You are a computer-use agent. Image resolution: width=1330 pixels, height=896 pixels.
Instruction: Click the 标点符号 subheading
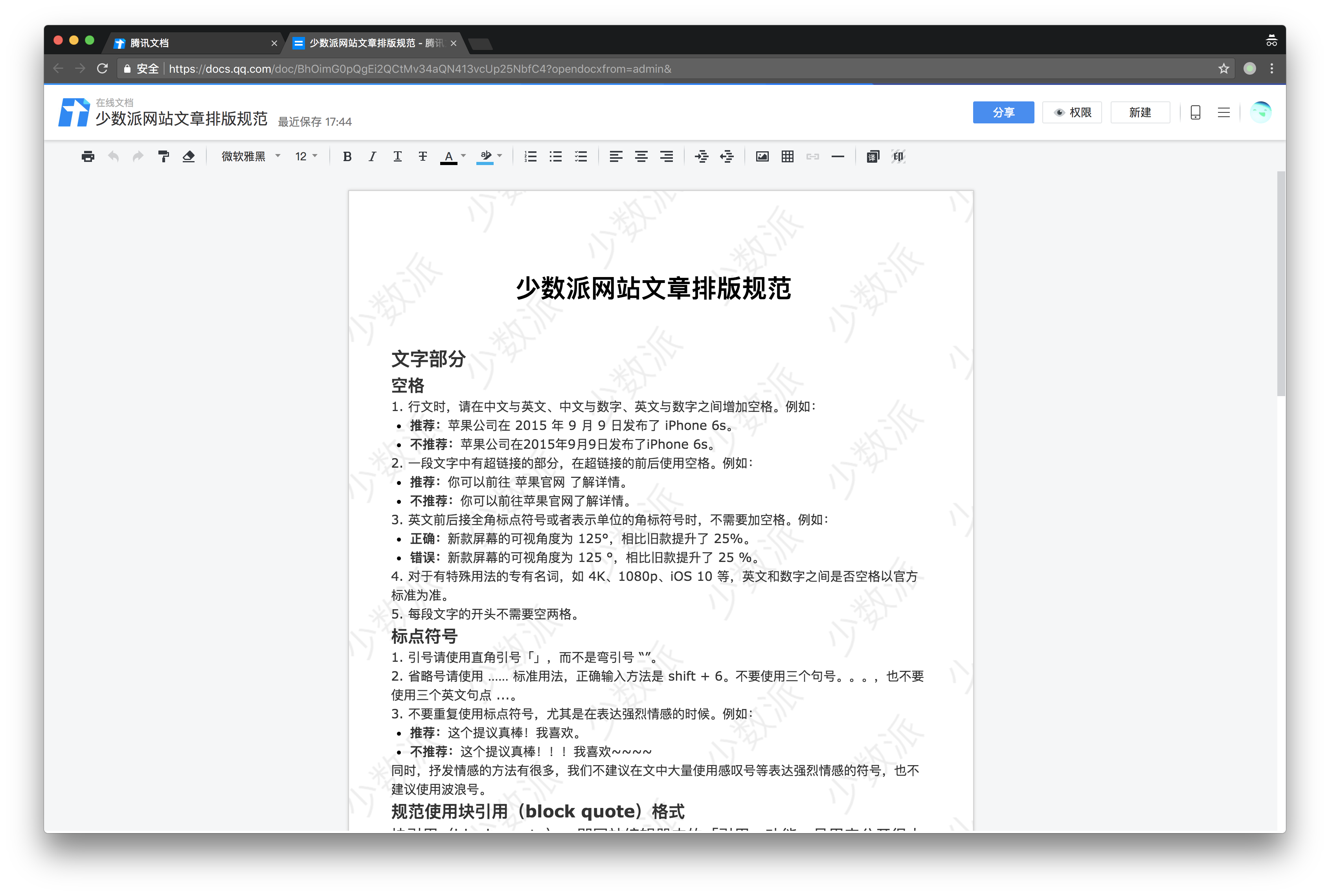tap(424, 636)
